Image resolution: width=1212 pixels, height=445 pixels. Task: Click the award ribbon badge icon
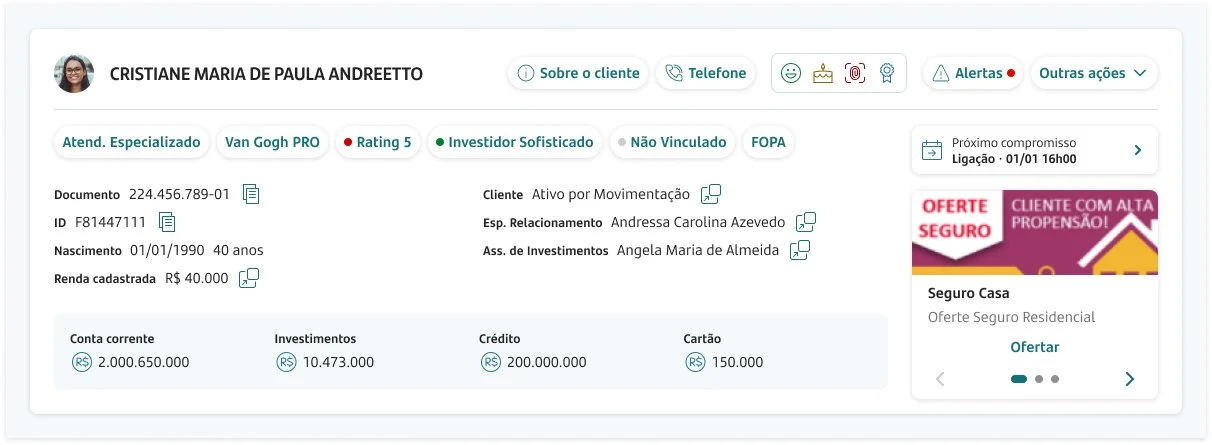coord(885,73)
